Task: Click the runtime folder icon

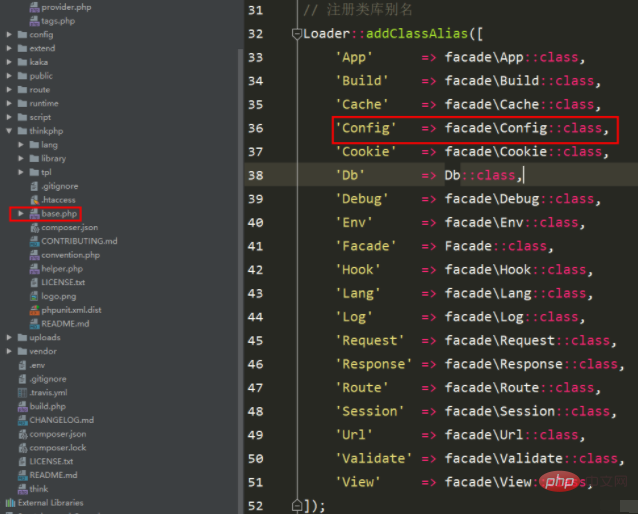Action: point(22,103)
